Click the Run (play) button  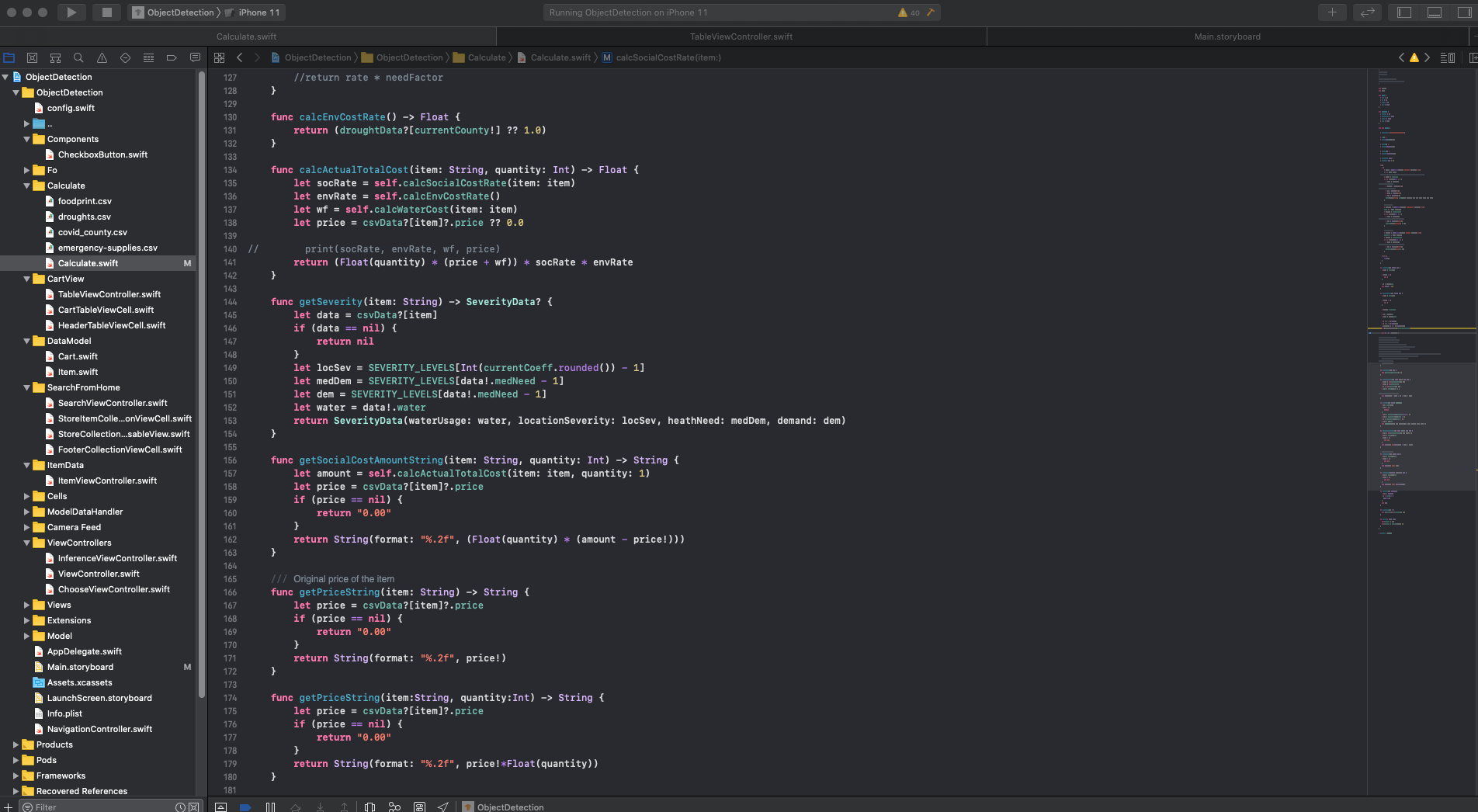[x=71, y=12]
